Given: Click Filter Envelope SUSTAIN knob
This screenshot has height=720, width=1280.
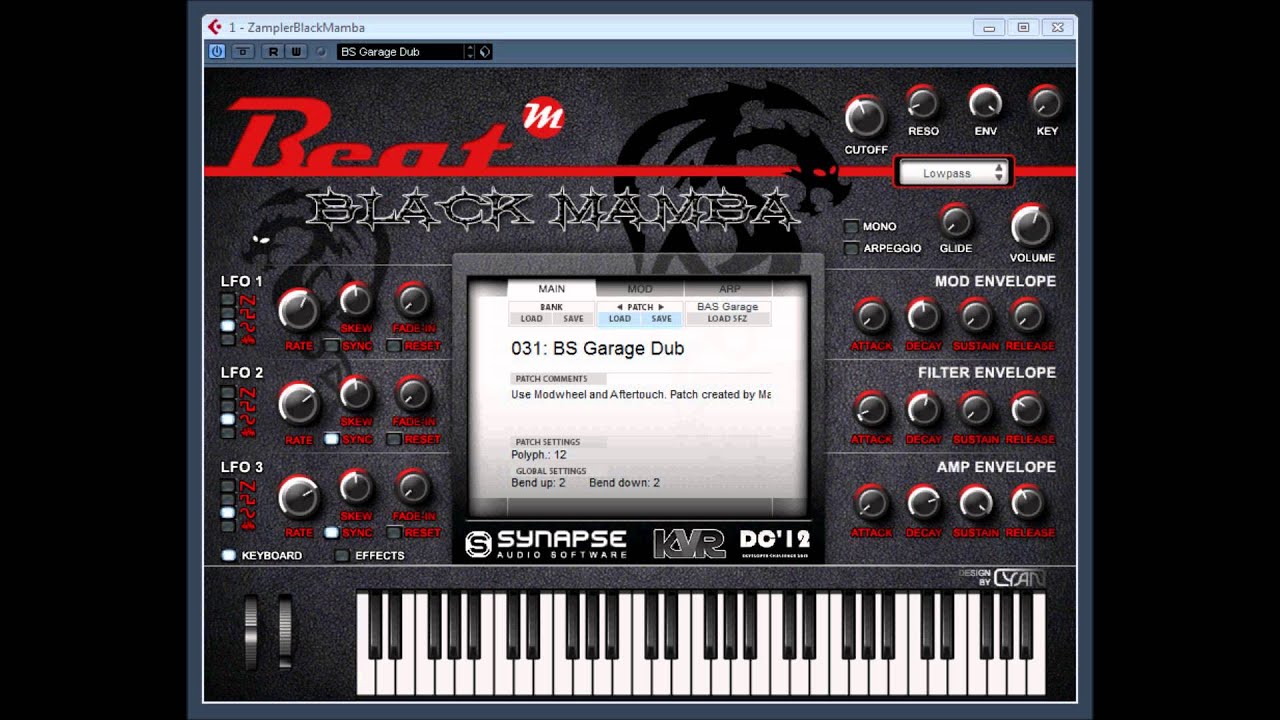Looking at the screenshot, I should coord(975,409).
